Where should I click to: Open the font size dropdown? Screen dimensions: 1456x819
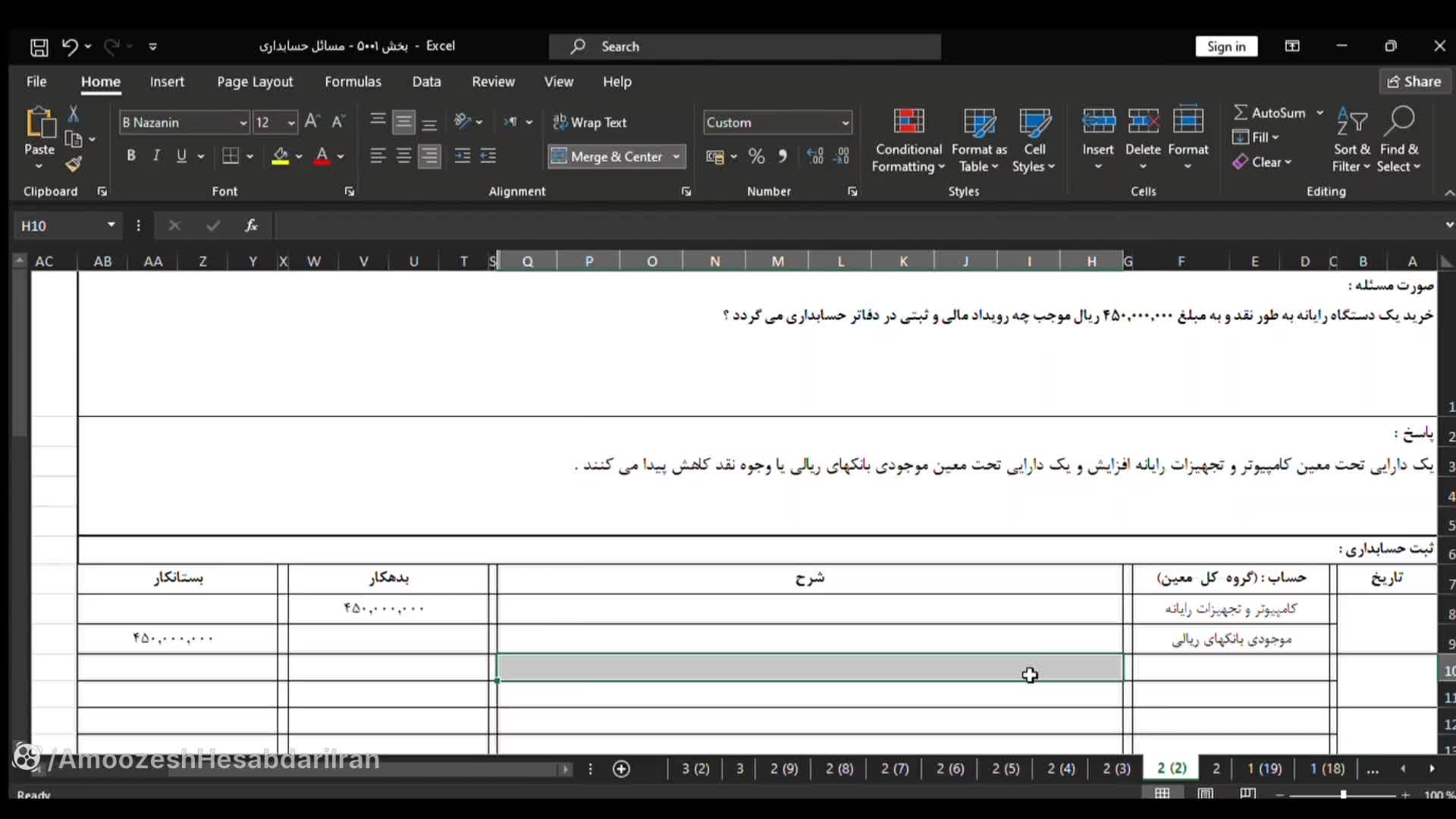[x=291, y=122]
